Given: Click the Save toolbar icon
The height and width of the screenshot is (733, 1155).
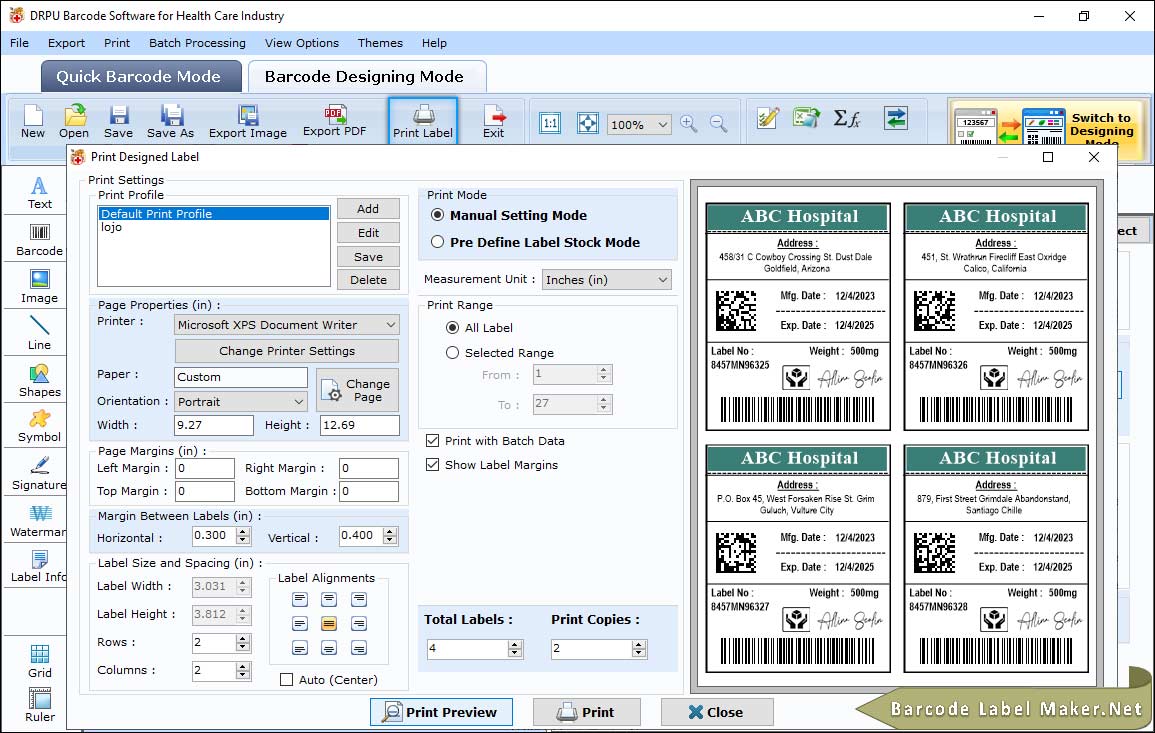Looking at the screenshot, I should tap(118, 122).
